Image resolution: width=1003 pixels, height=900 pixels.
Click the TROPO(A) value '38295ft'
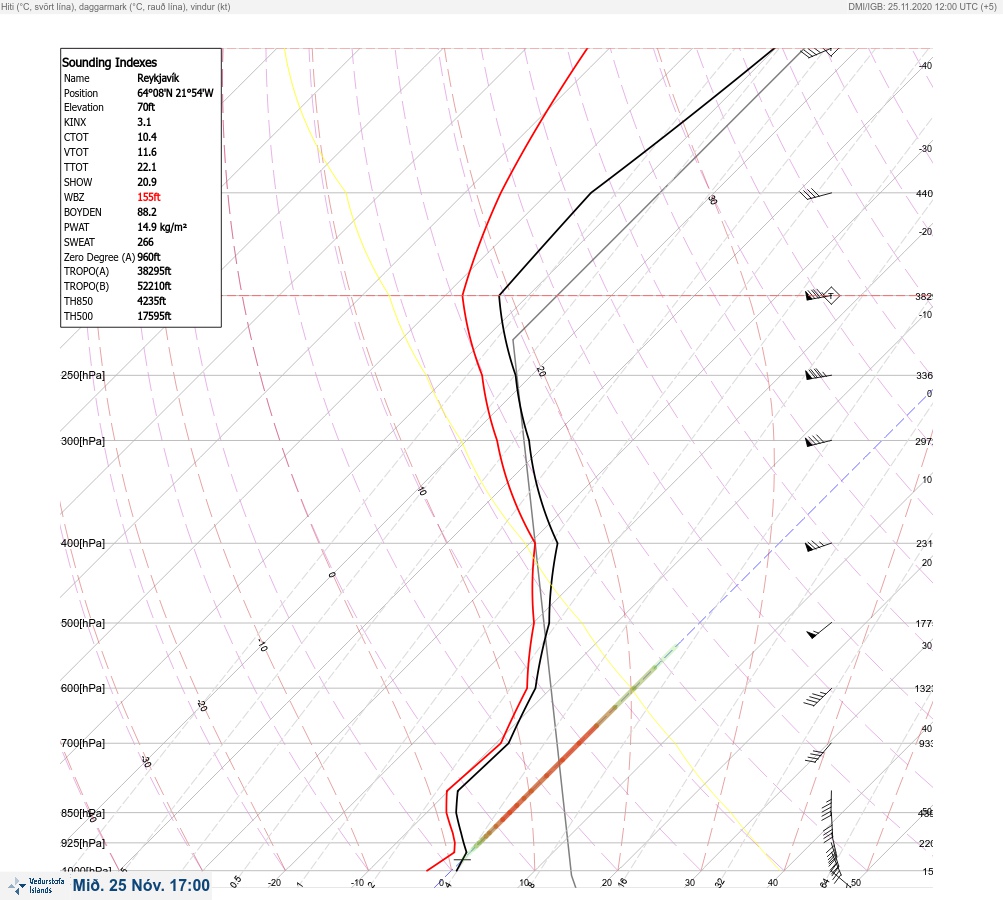(154, 271)
